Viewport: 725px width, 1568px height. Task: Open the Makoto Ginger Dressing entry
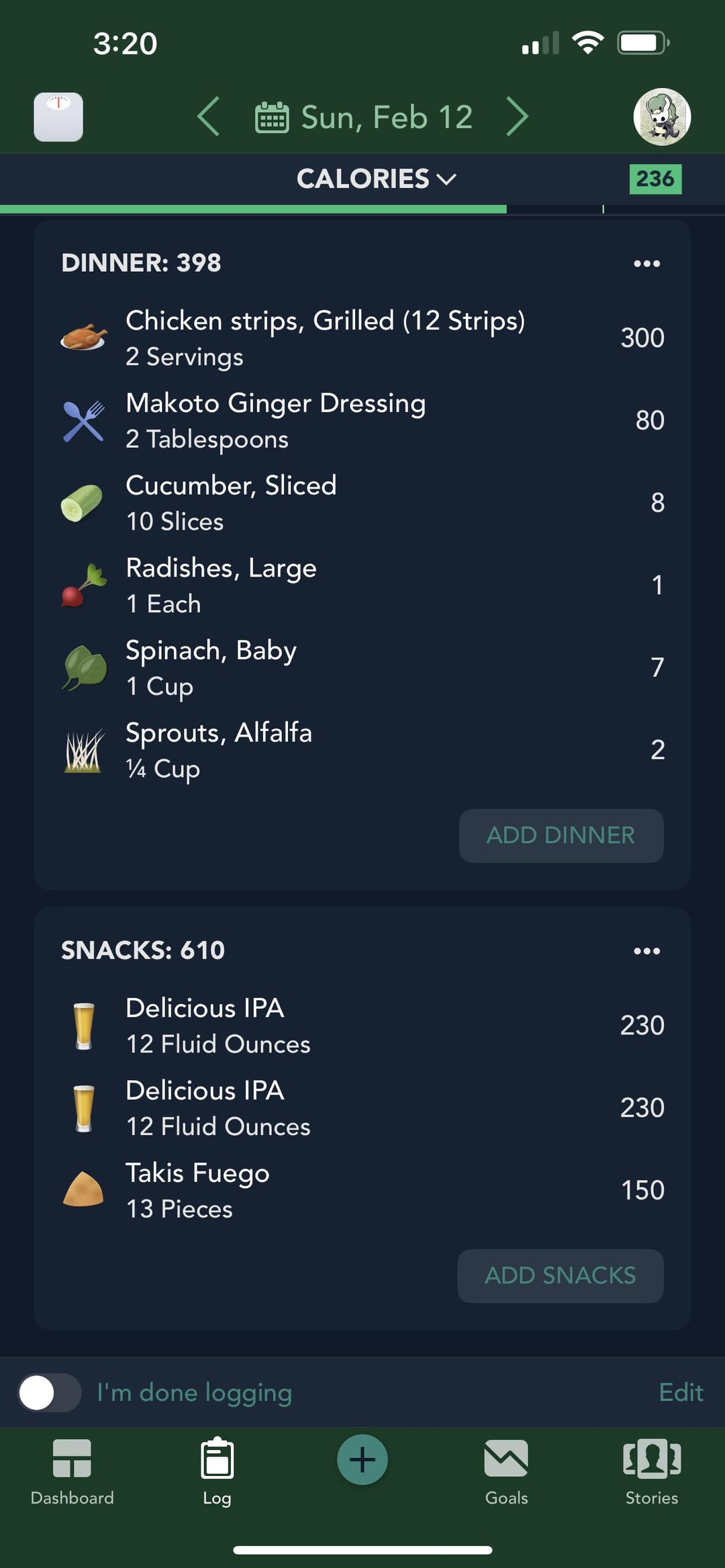(275, 420)
